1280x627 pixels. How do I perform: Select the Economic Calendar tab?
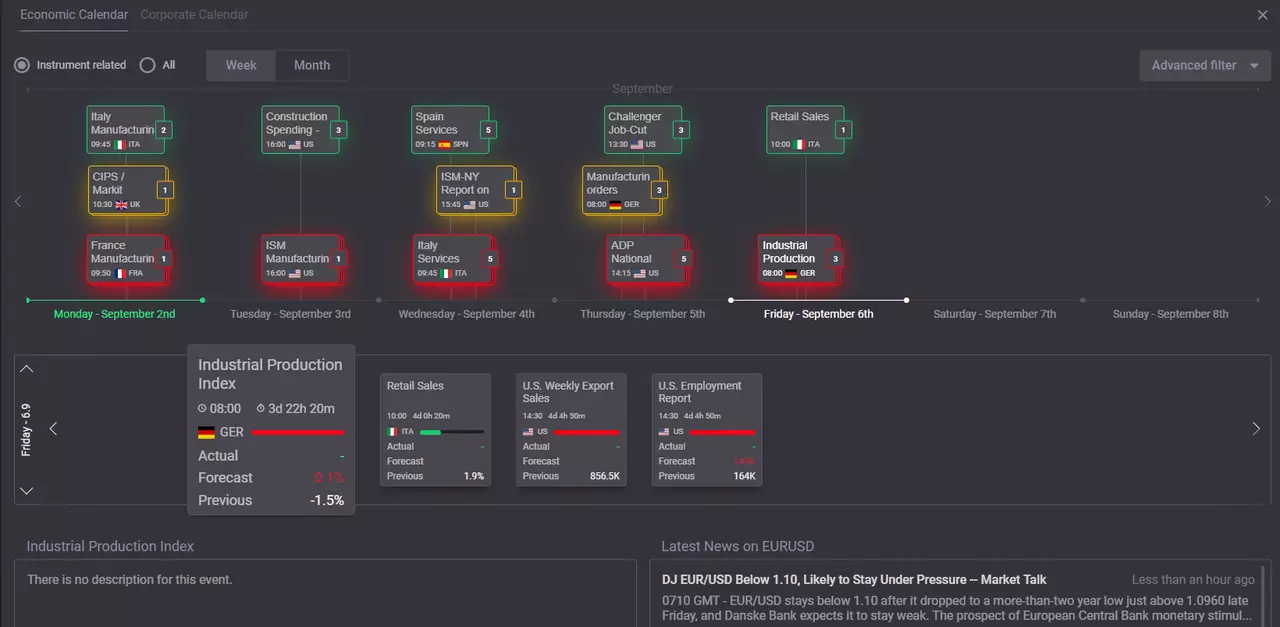[x=74, y=15]
